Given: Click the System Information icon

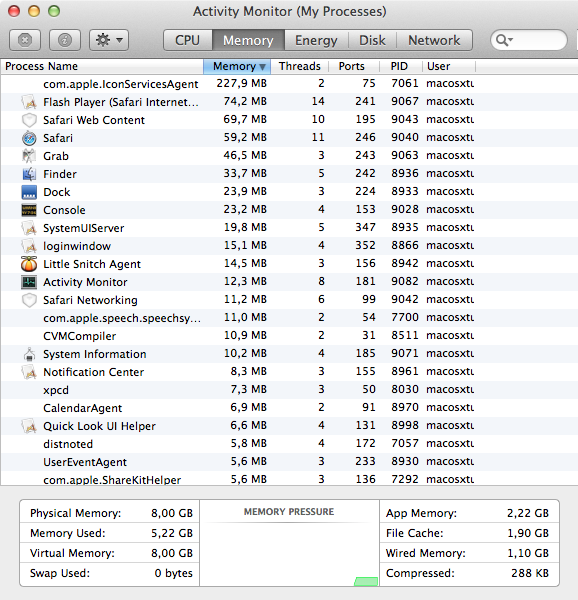Looking at the screenshot, I should click(x=29, y=354).
